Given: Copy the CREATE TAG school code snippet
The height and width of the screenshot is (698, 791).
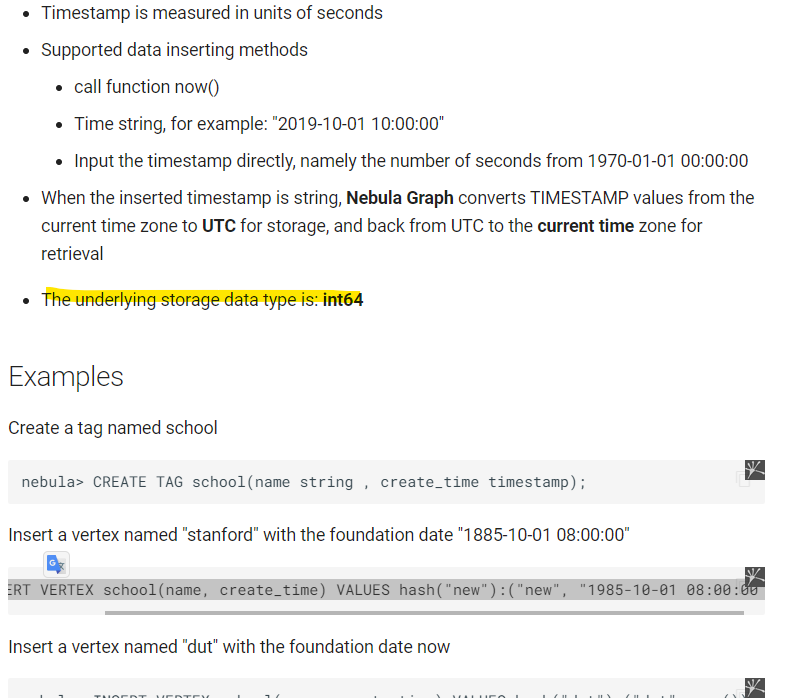Looking at the screenshot, I should point(742,481).
